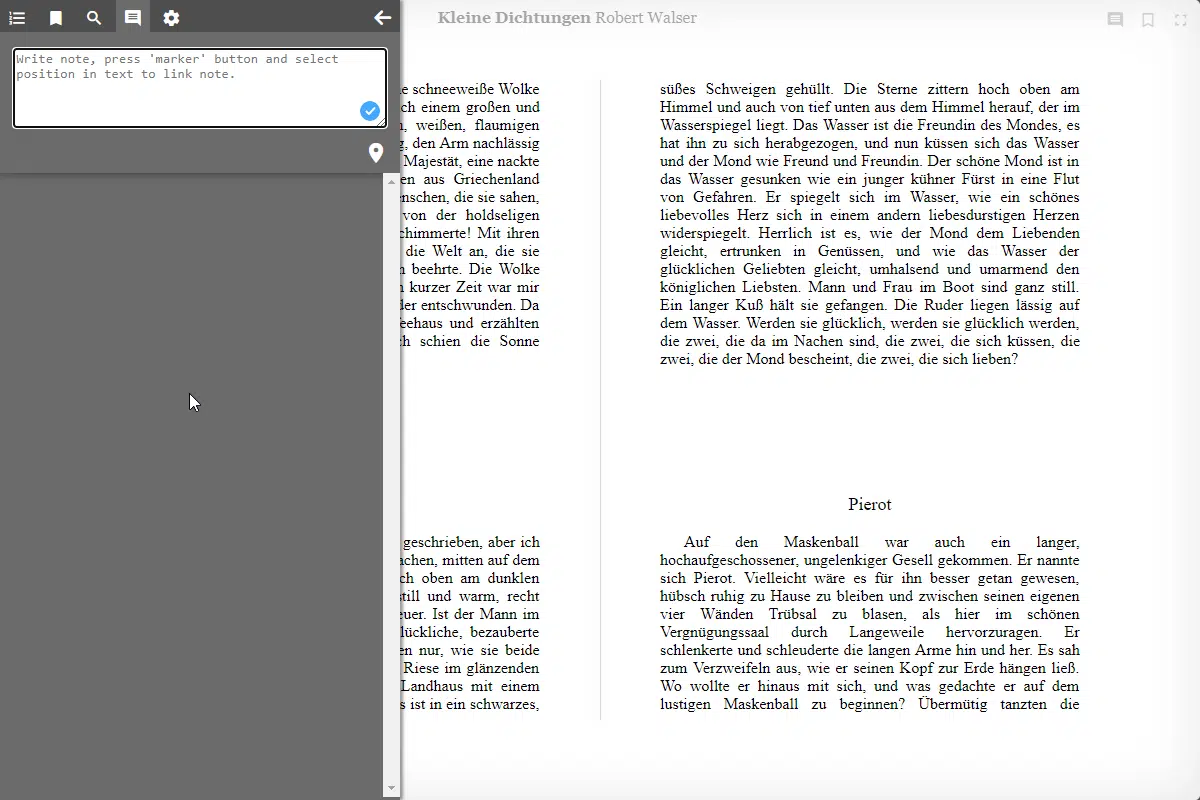Bookmark this page from top-right header
This screenshot has width=1200, height=800.
coord(1148,19)
